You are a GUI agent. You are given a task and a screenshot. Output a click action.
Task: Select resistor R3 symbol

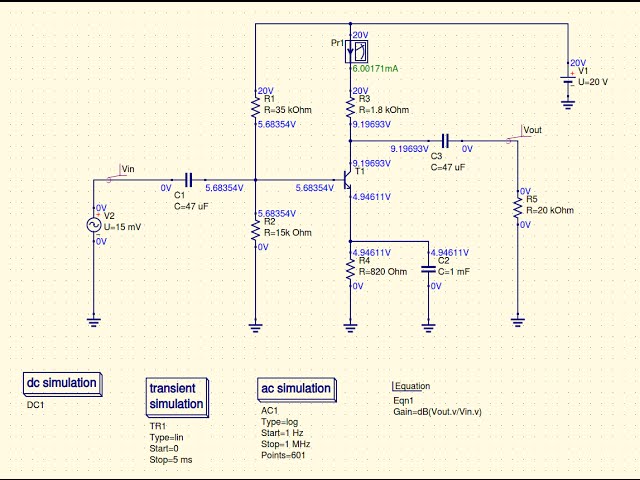click(x=350, y=107)
